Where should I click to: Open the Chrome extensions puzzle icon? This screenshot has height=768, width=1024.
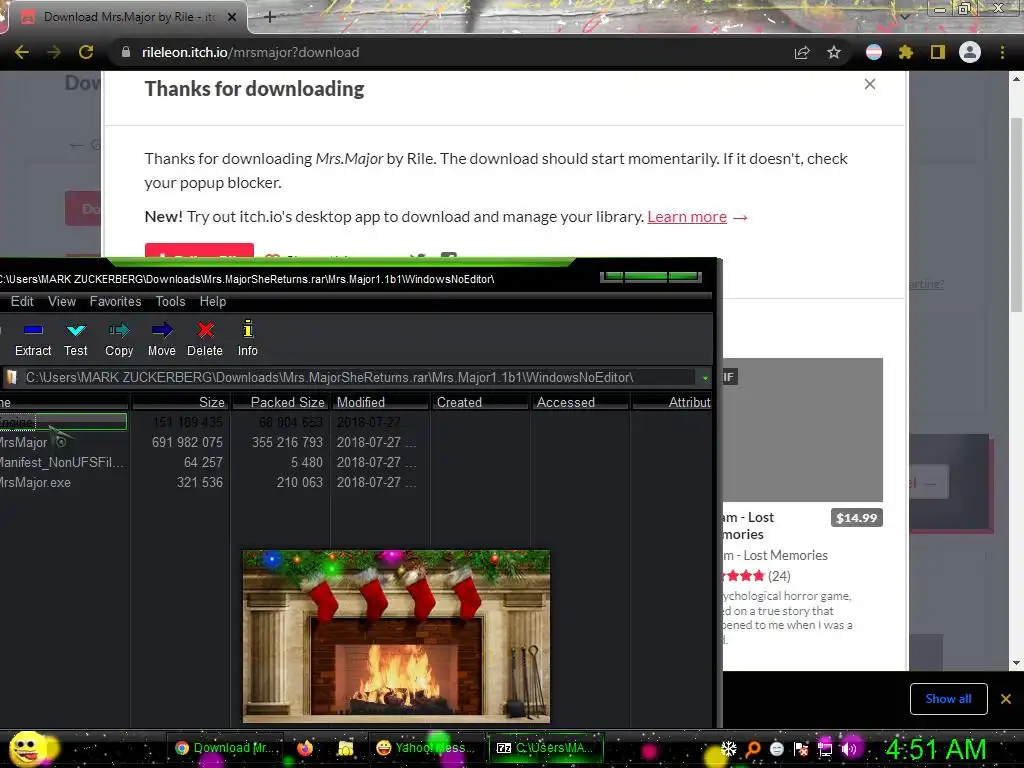[905, 52]
